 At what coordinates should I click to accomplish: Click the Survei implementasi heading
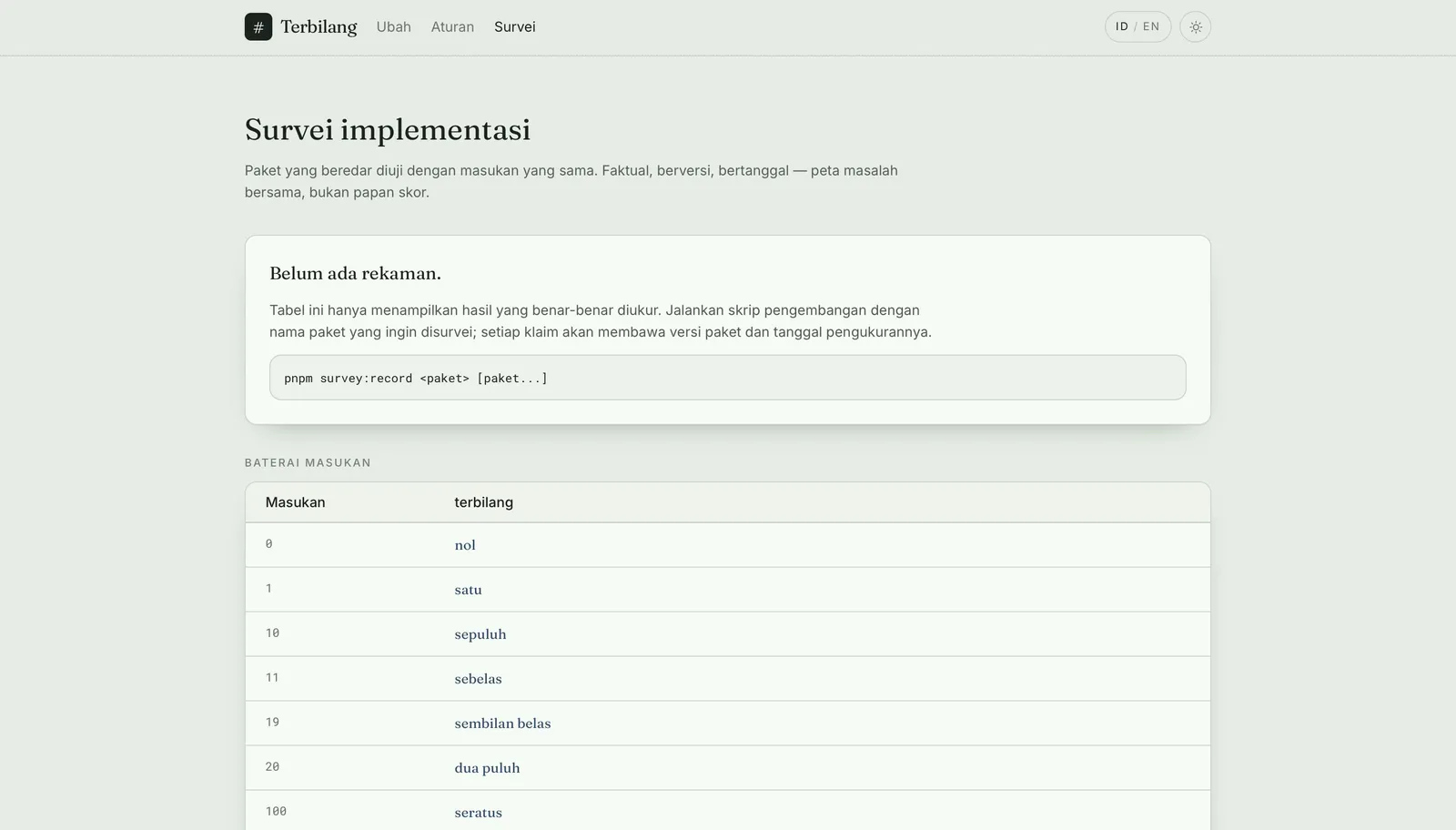pyautogui.click(x=388, y=130)
